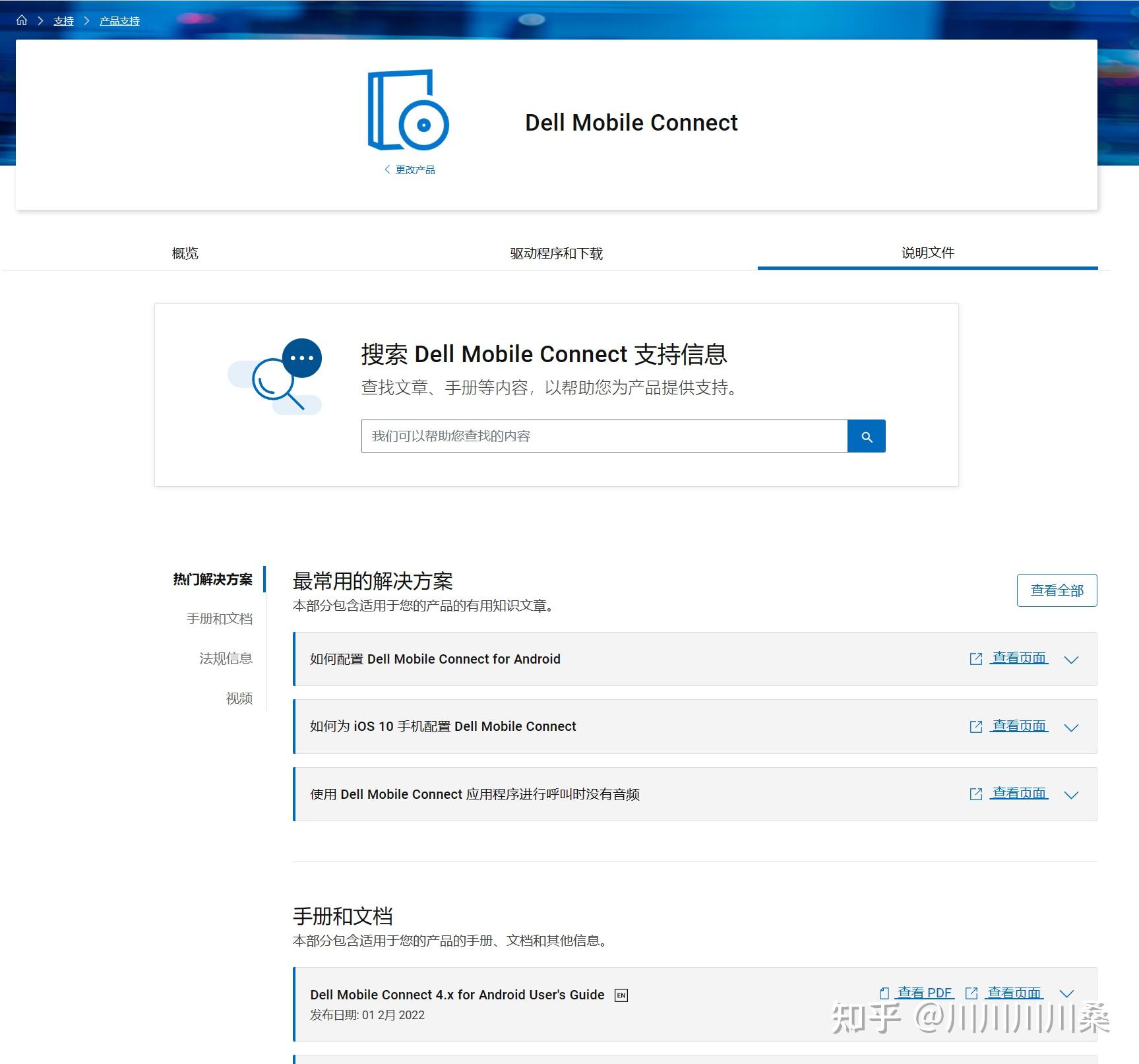Expand the Android User's Guide row
Image resolution: width=1139 pixels, height=1064 pixels.
coord(1066,994)
